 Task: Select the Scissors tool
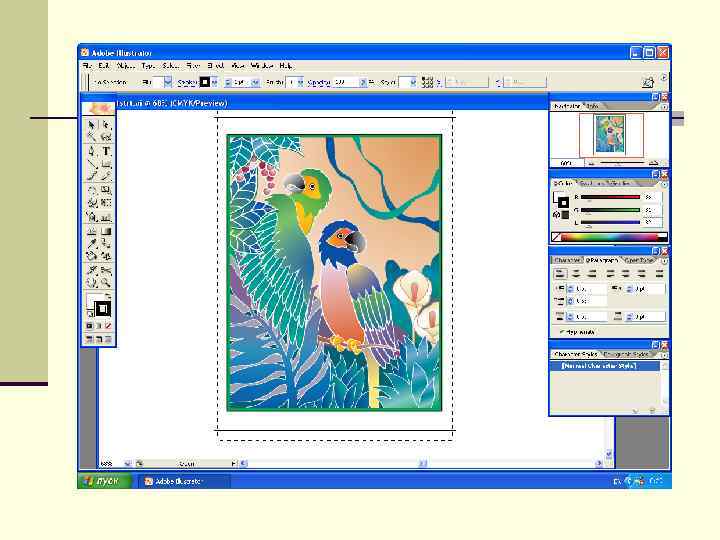tap(106, 270)
